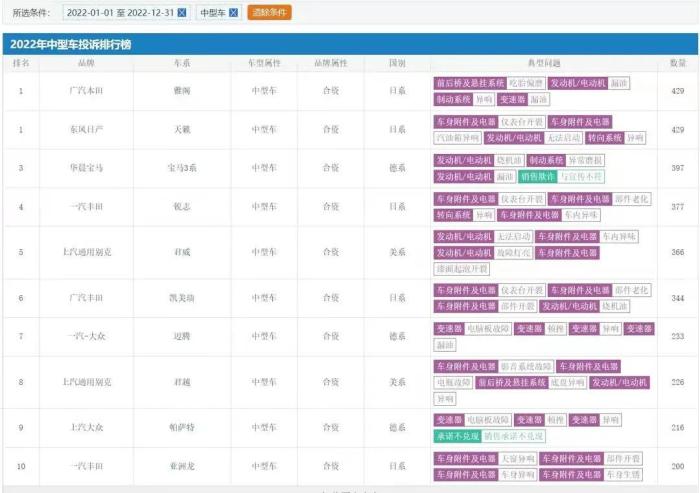The image size is (700, 493).
Task: Click the 天窗异响 issue label
Action: 517,459
